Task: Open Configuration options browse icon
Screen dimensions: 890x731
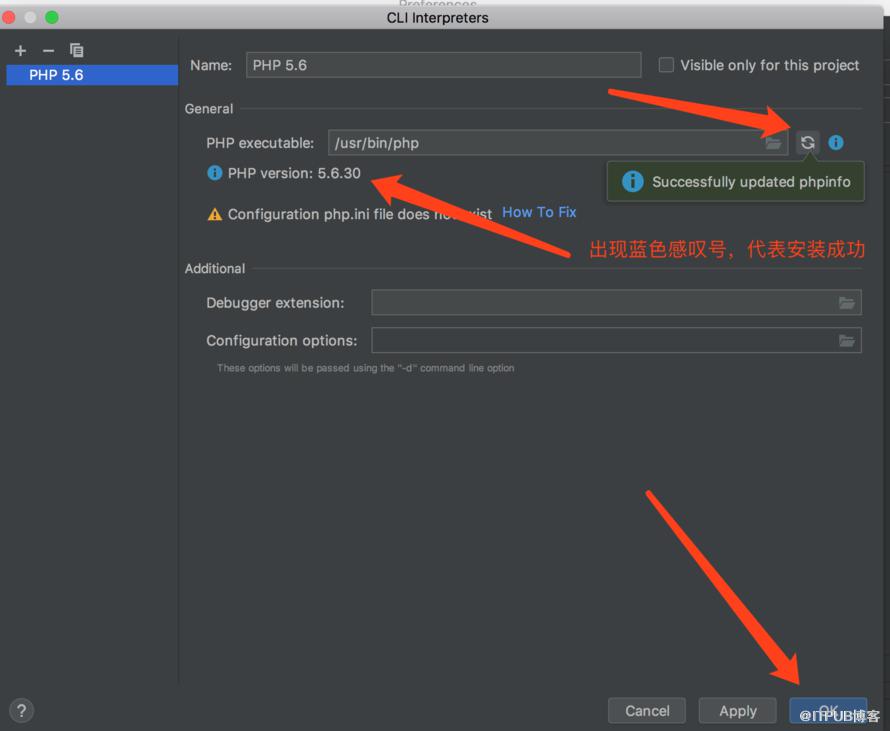Action: click(847, 341)
